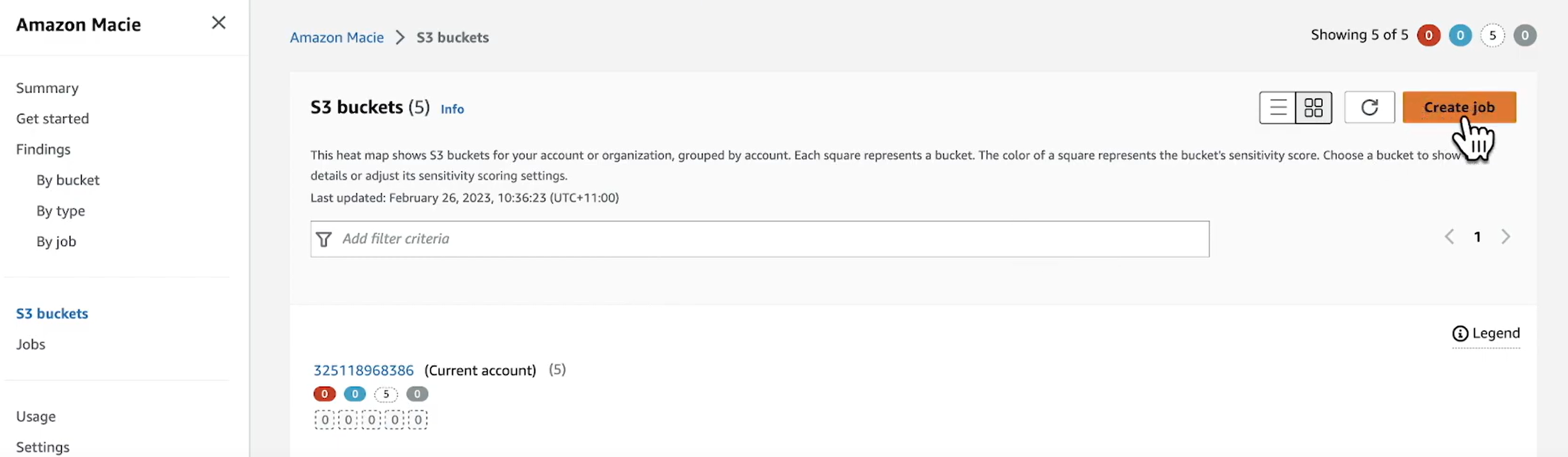Click the red sensitive count badge in the header
This screenshot has height=457, width=1568.
click(x=1428, y=36)
